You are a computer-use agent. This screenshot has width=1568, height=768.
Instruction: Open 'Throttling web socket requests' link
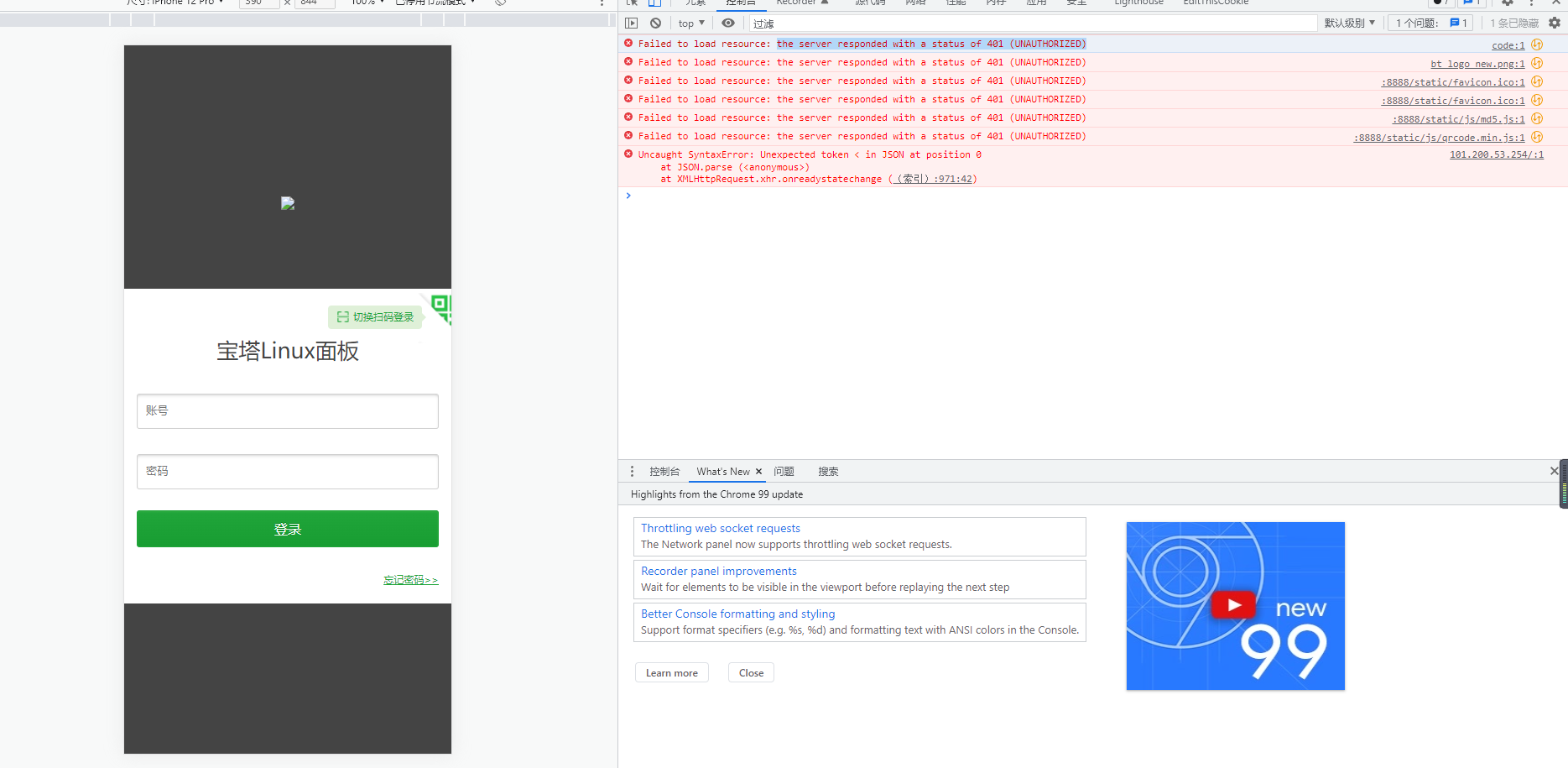721,528
